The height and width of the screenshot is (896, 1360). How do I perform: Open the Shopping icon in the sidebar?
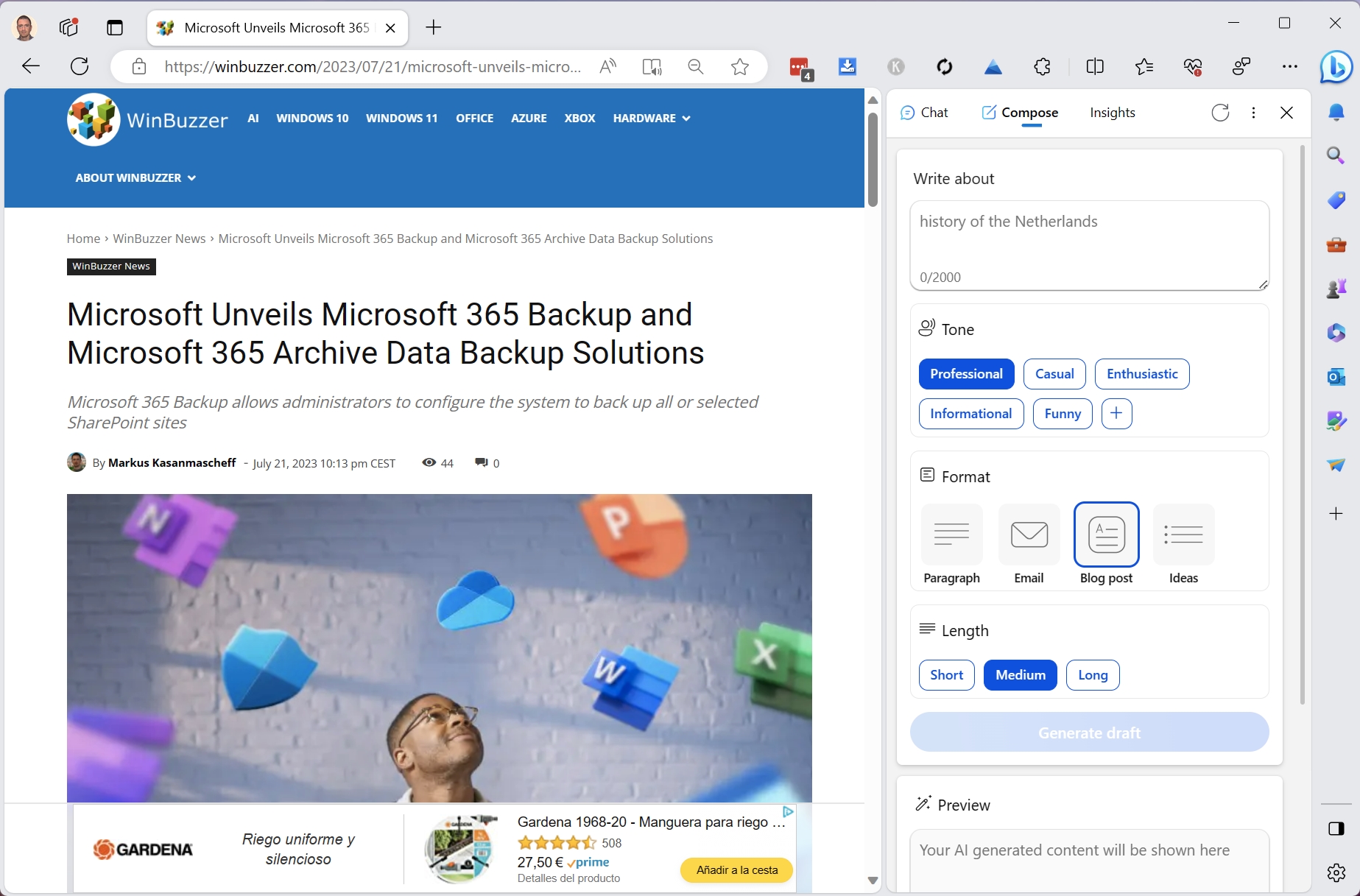point(1336,200)
